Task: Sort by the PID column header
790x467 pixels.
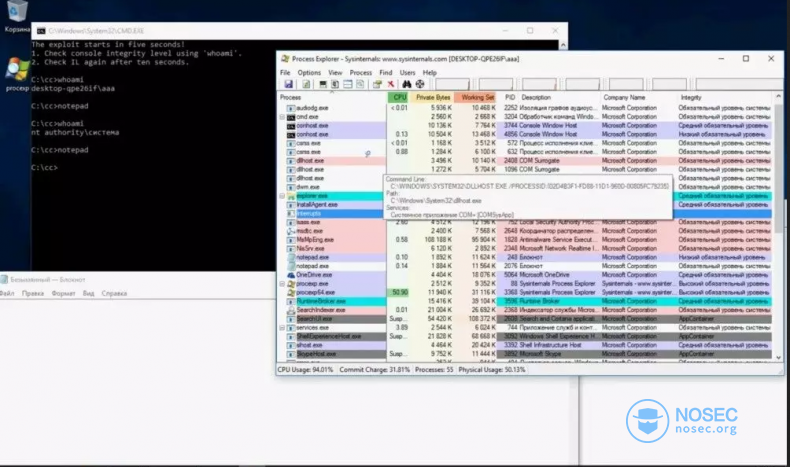Action: point(509,97)
